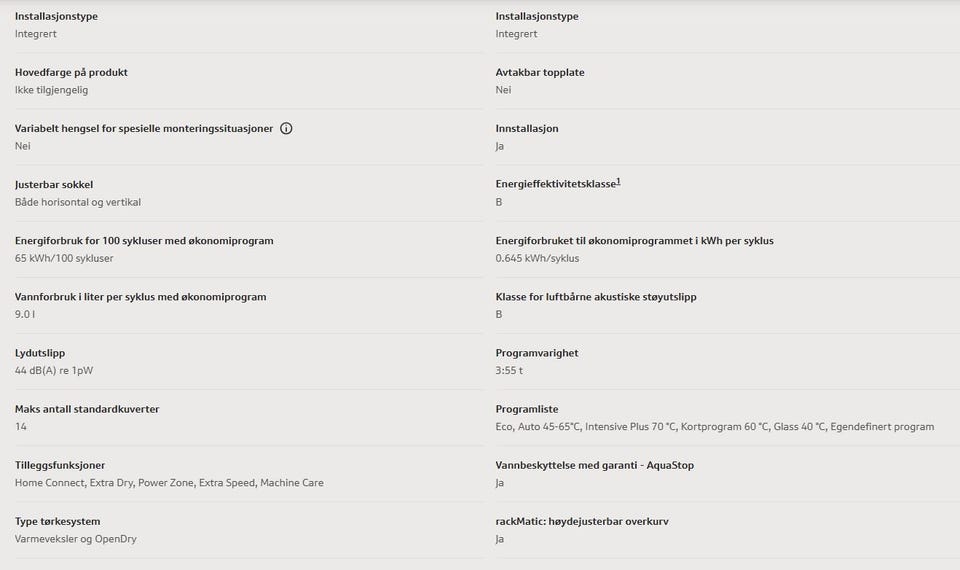Click the Programvarighet value '3:55 t'
Screen dimensions: 960x570
coord(509,370)
